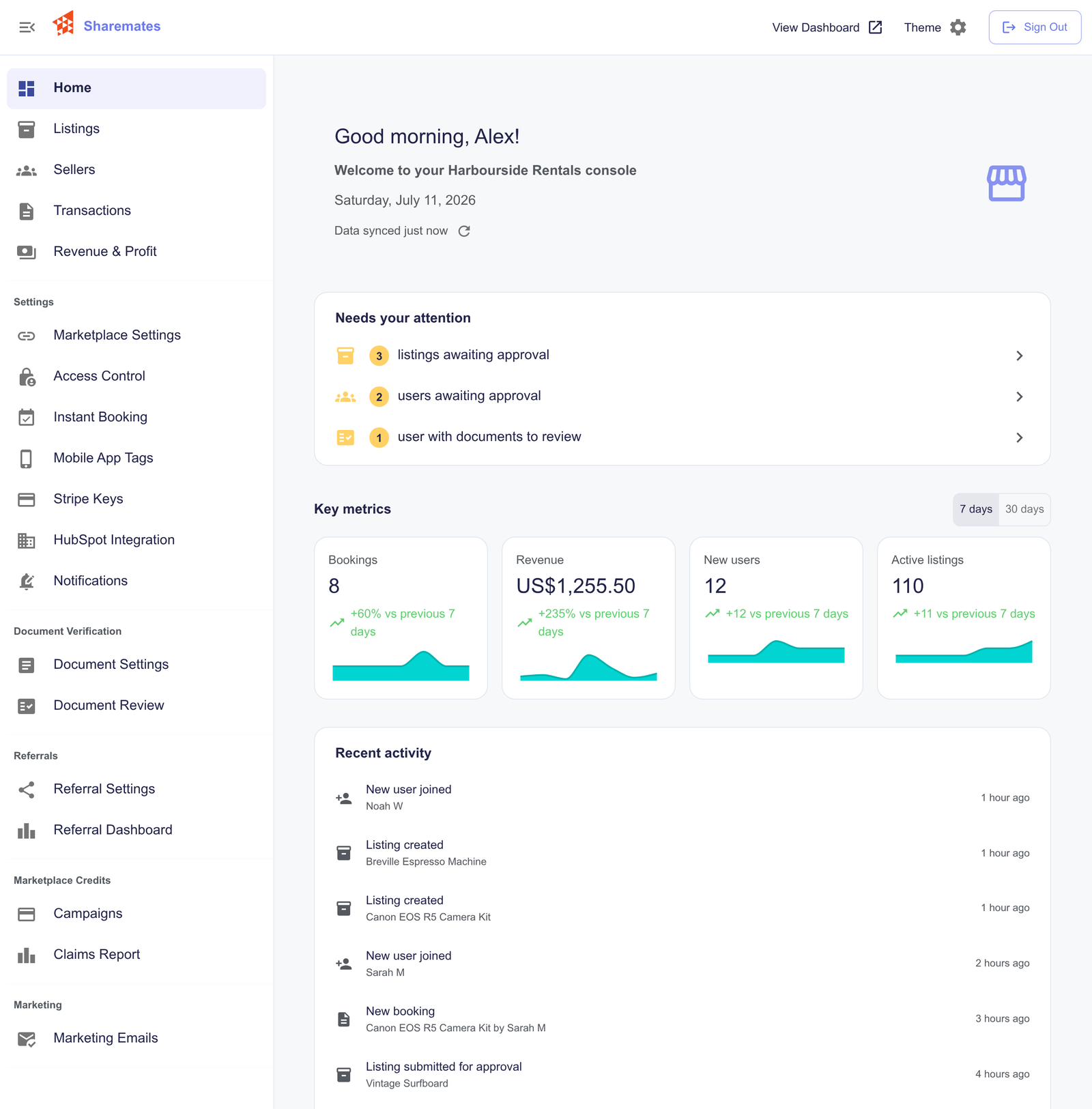Collapse the sidebar with the menu icon

[x=27, y=27]
